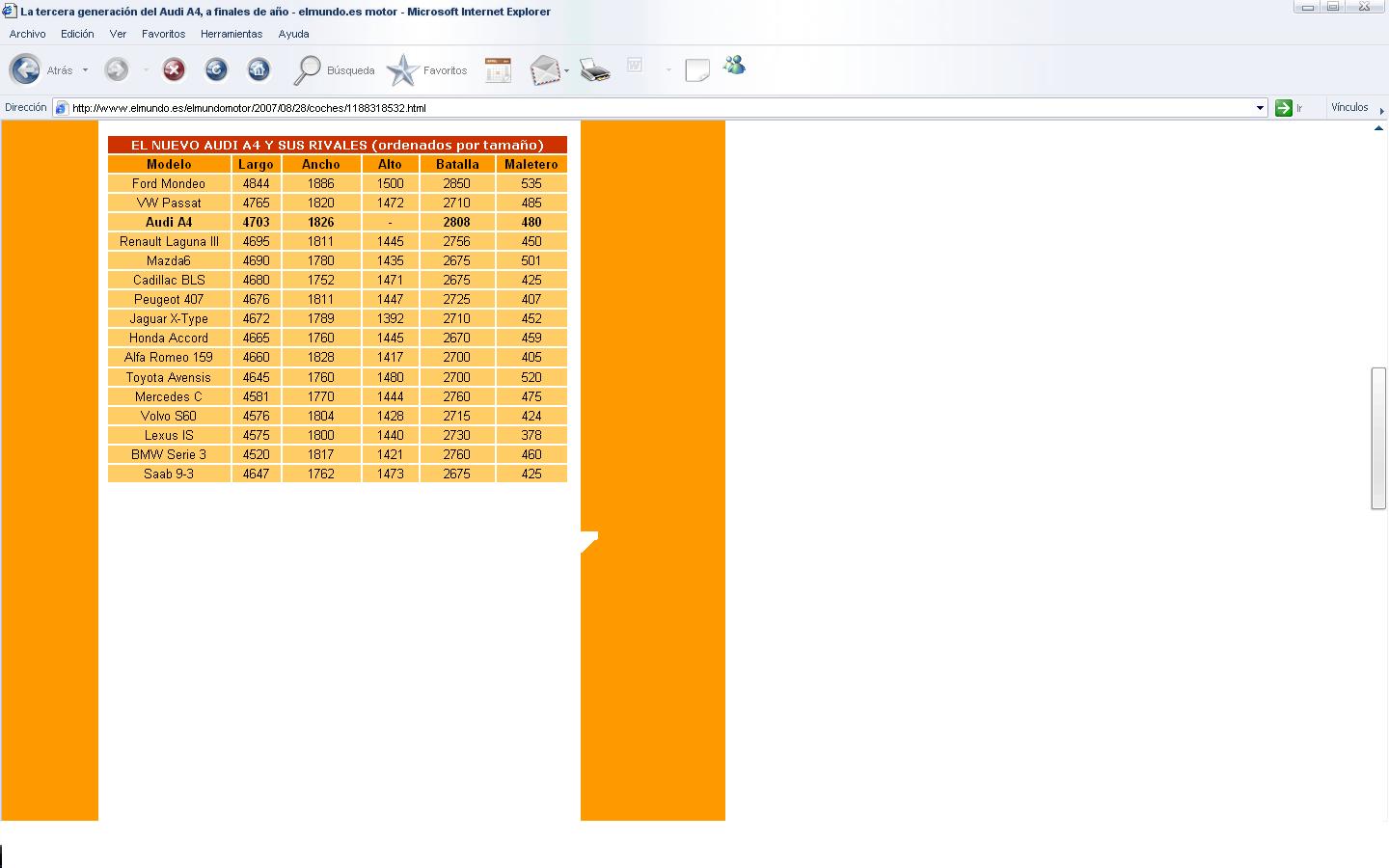Click the Batalla column header

(457, 164)
